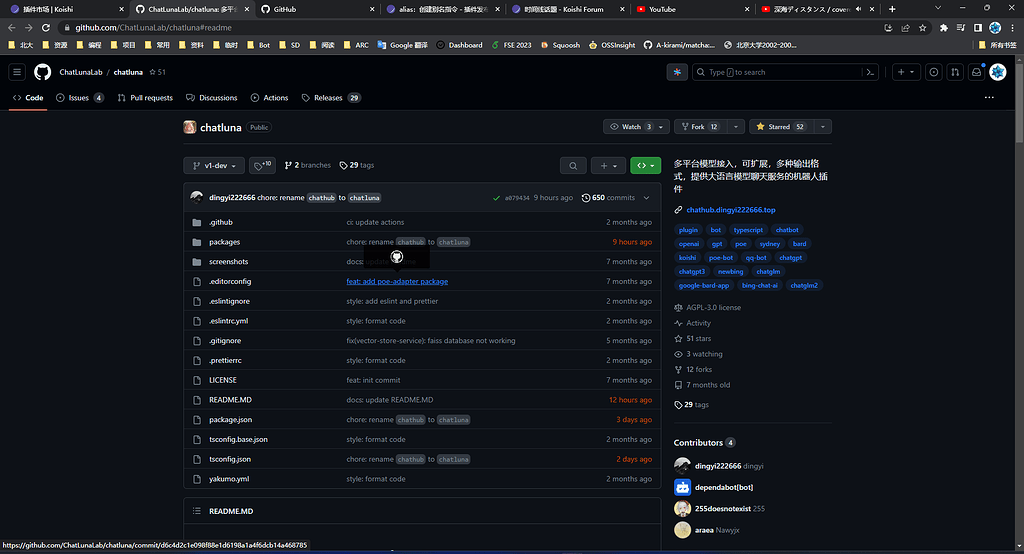The height and width of the screenshot is (554, 1024).
Task: Go back with browser back arrow
Action: pyautogui.click(x=12, y=27)
